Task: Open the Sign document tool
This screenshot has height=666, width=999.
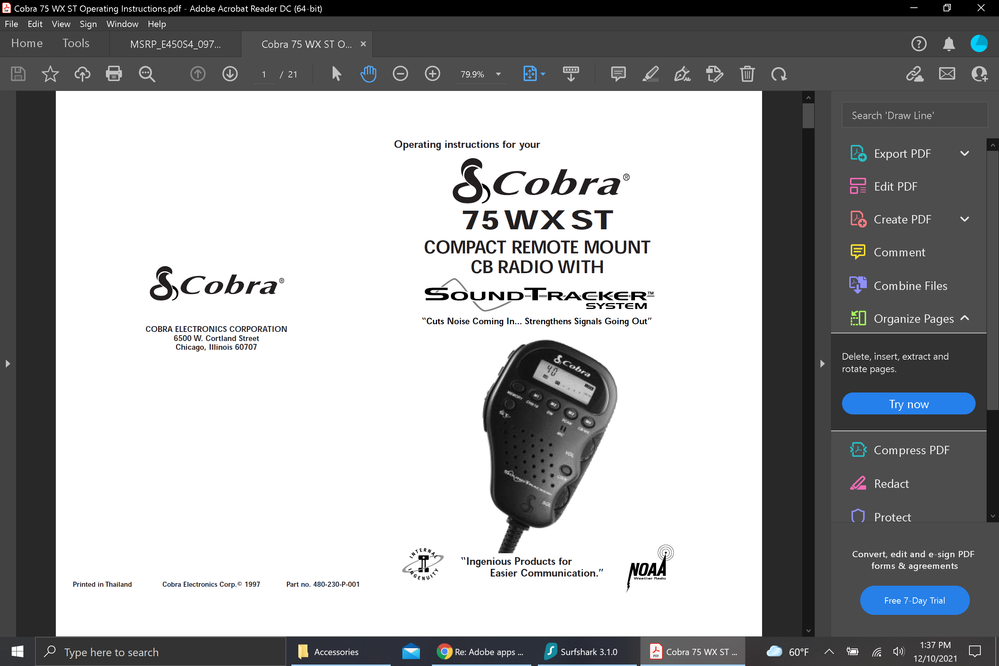Action: pyautogui.click(x=682, y=74)
